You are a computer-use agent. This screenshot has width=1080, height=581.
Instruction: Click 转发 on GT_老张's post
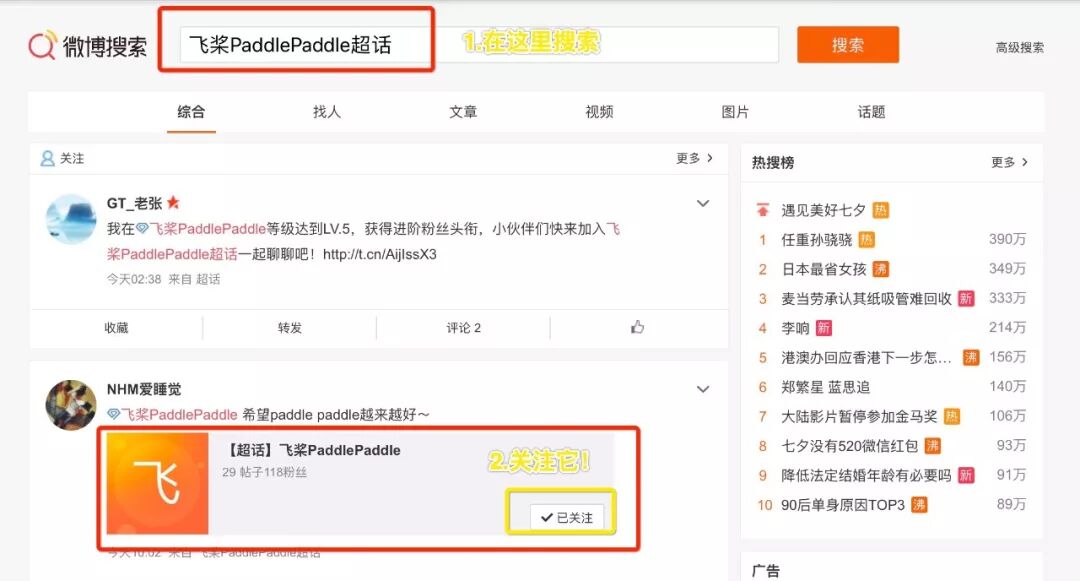[x=290, y=328]
